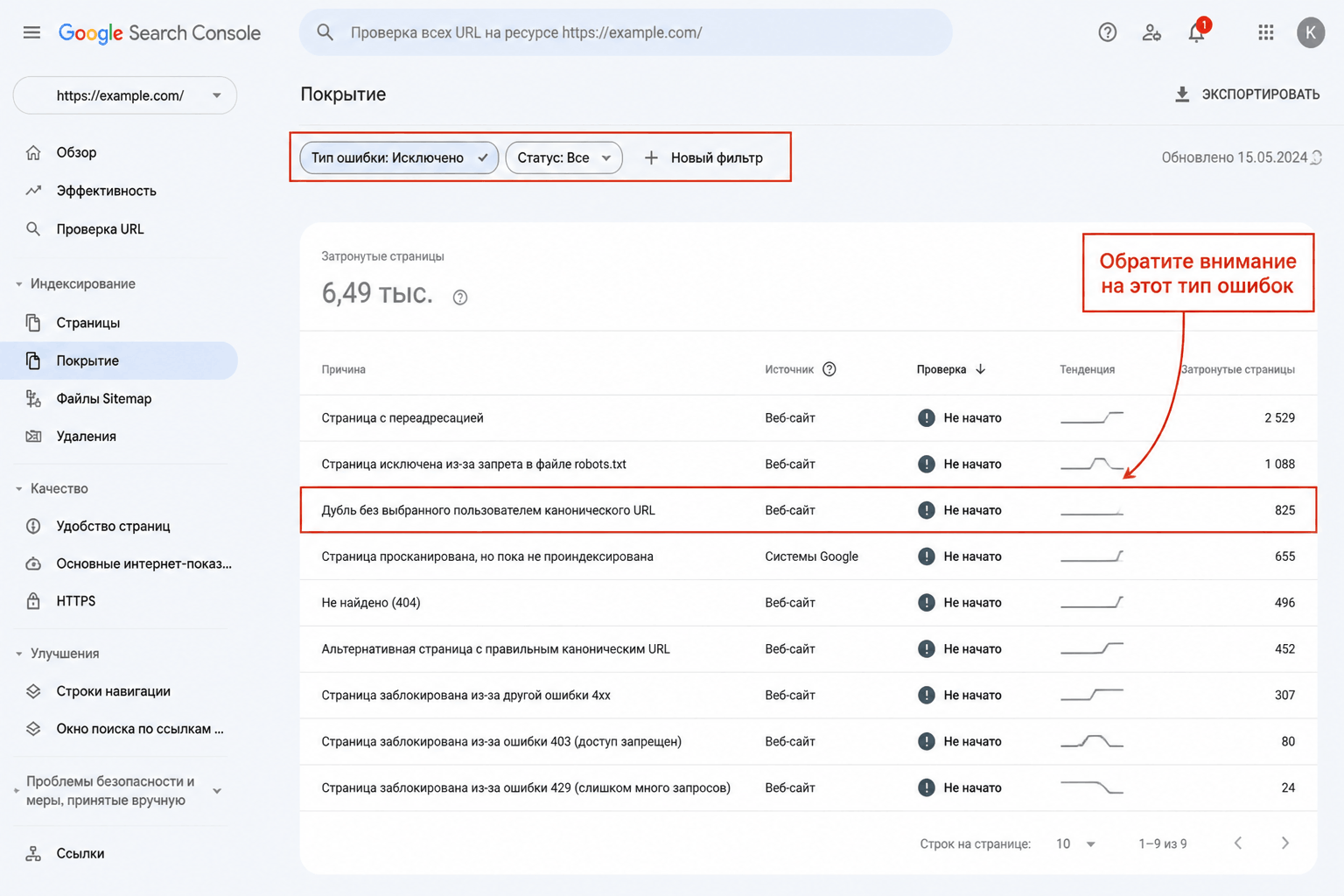Screen dimensions: 1344x896
Task: Click the Эффективность trend icon
Action: pos(33,191)
